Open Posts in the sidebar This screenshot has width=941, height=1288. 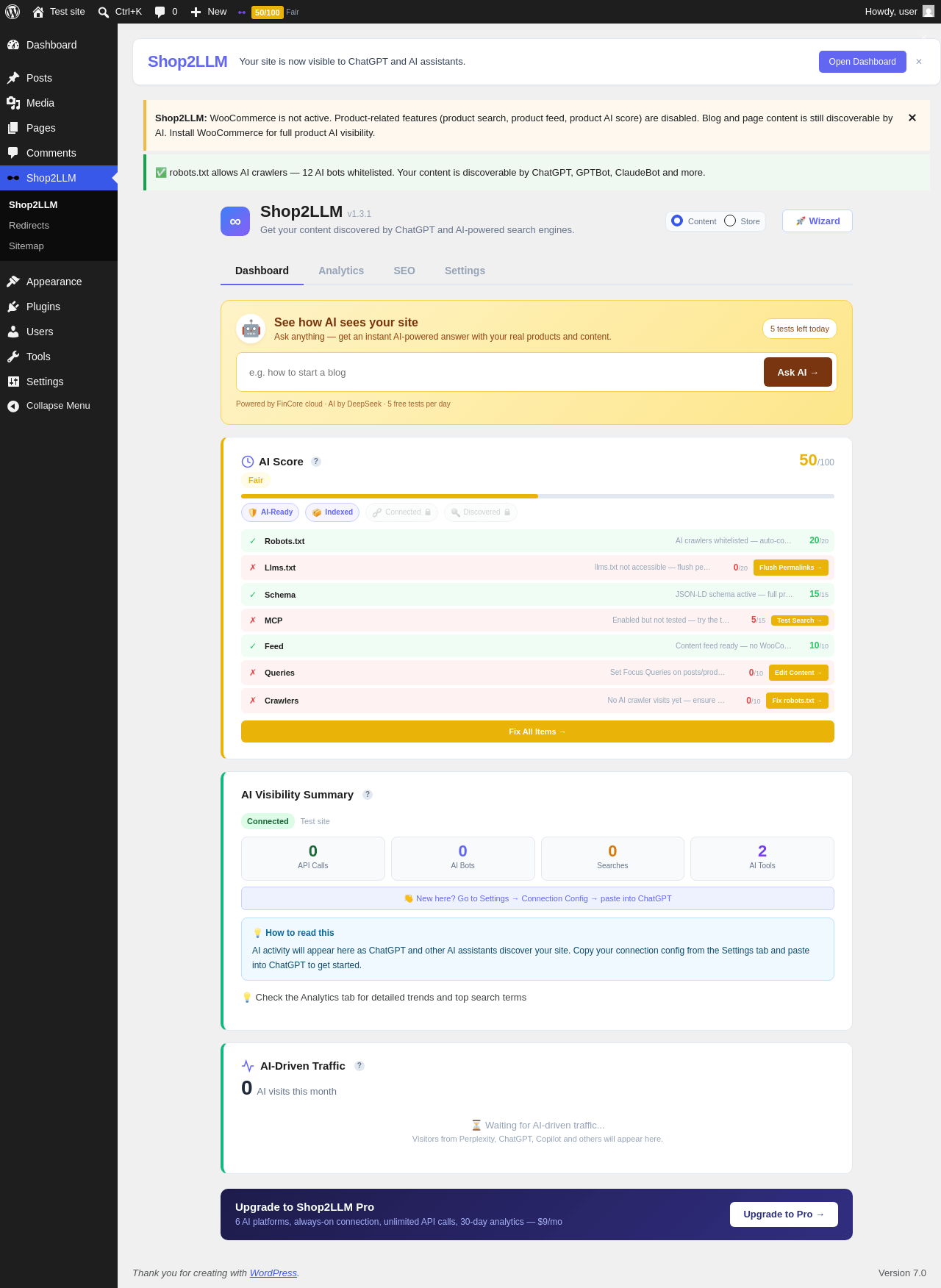(59, 78)
